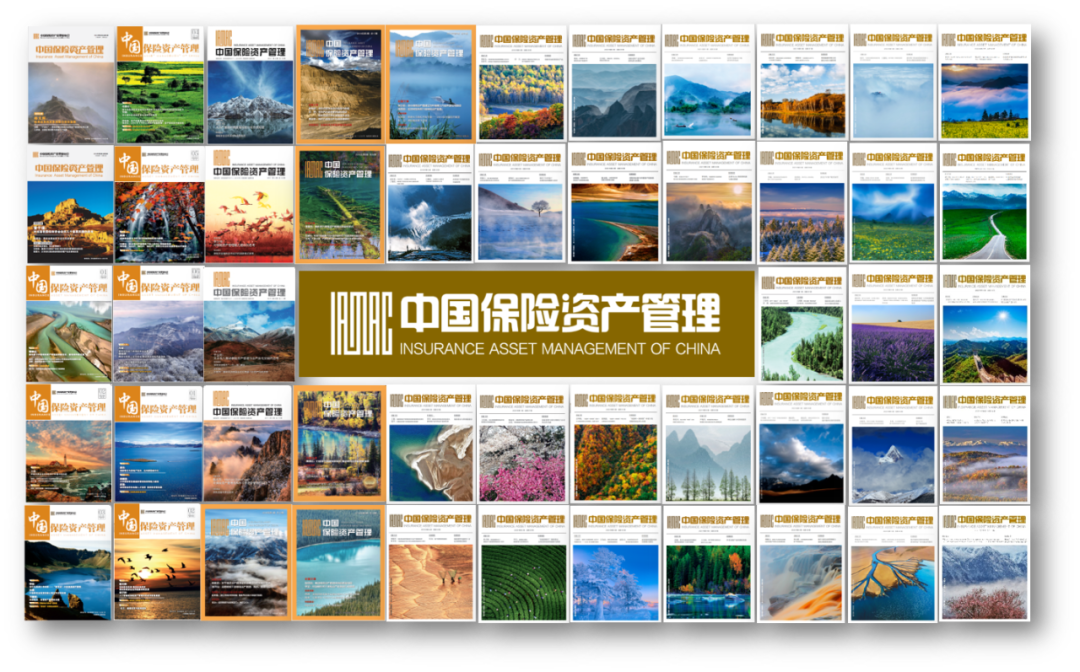Open the rocky cliffs above sea of clouds cover
The width and height of the screenshot is (1080, 672).
[249, 443]
